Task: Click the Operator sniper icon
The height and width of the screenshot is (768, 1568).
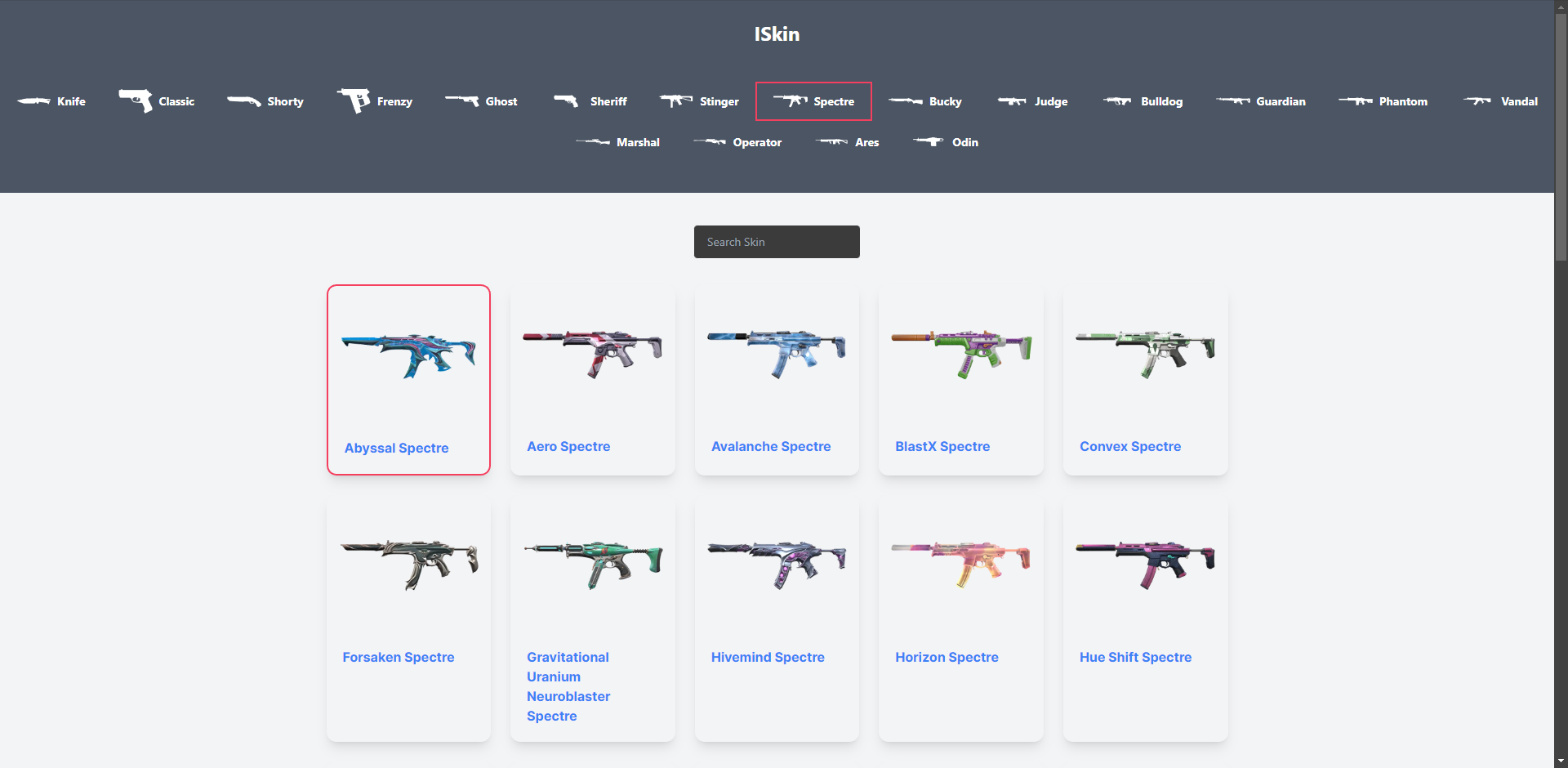Action: (710, 142)
